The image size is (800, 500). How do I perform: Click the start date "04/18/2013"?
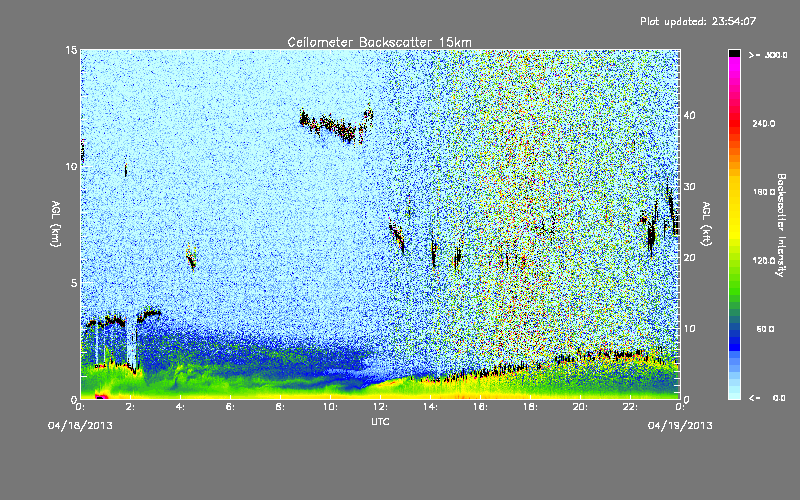pos(80,426)
